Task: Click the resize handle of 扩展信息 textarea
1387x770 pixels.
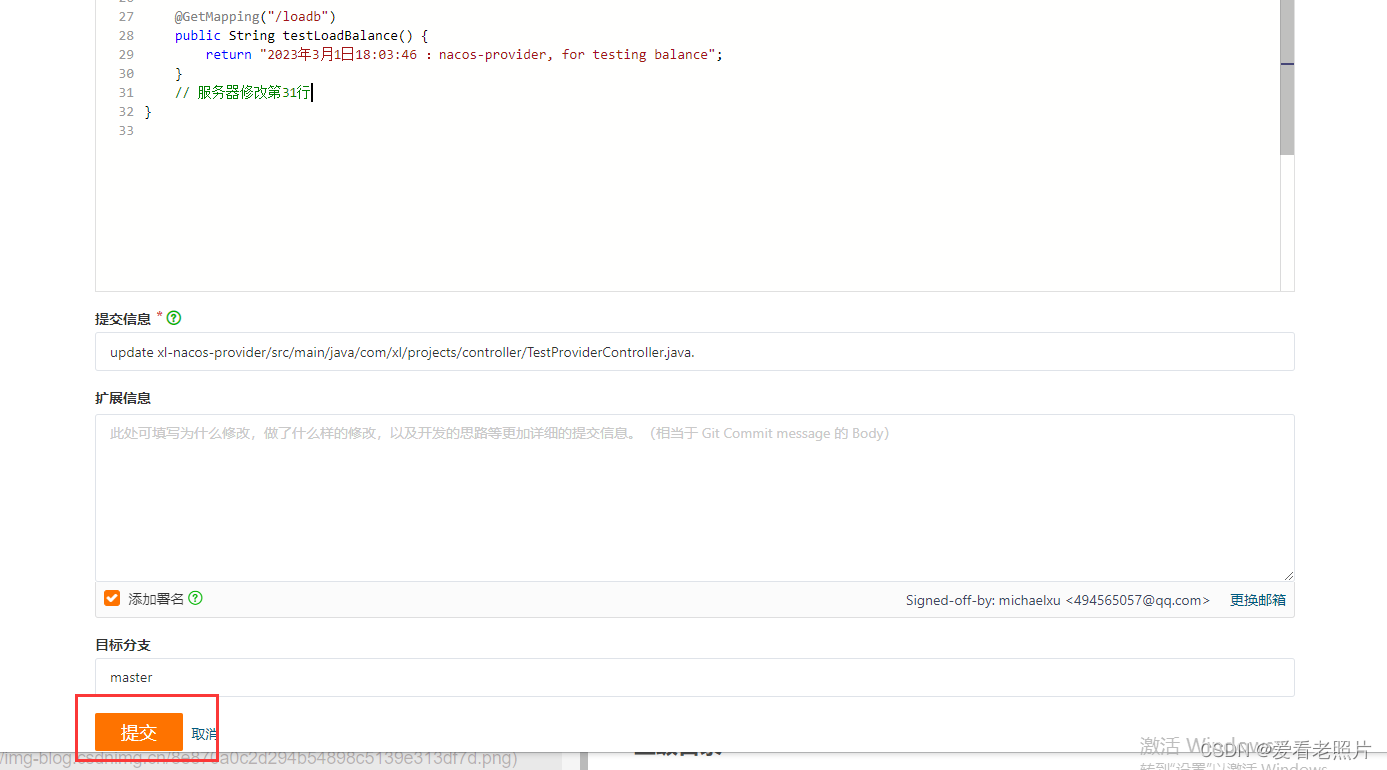Action: pos(1288,575)
